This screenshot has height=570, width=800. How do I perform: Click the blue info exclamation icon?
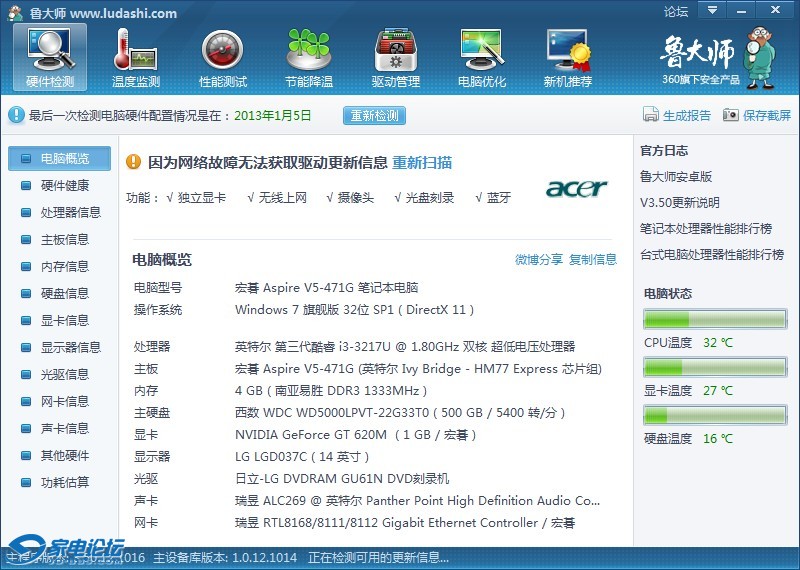(x=16, y=115)
